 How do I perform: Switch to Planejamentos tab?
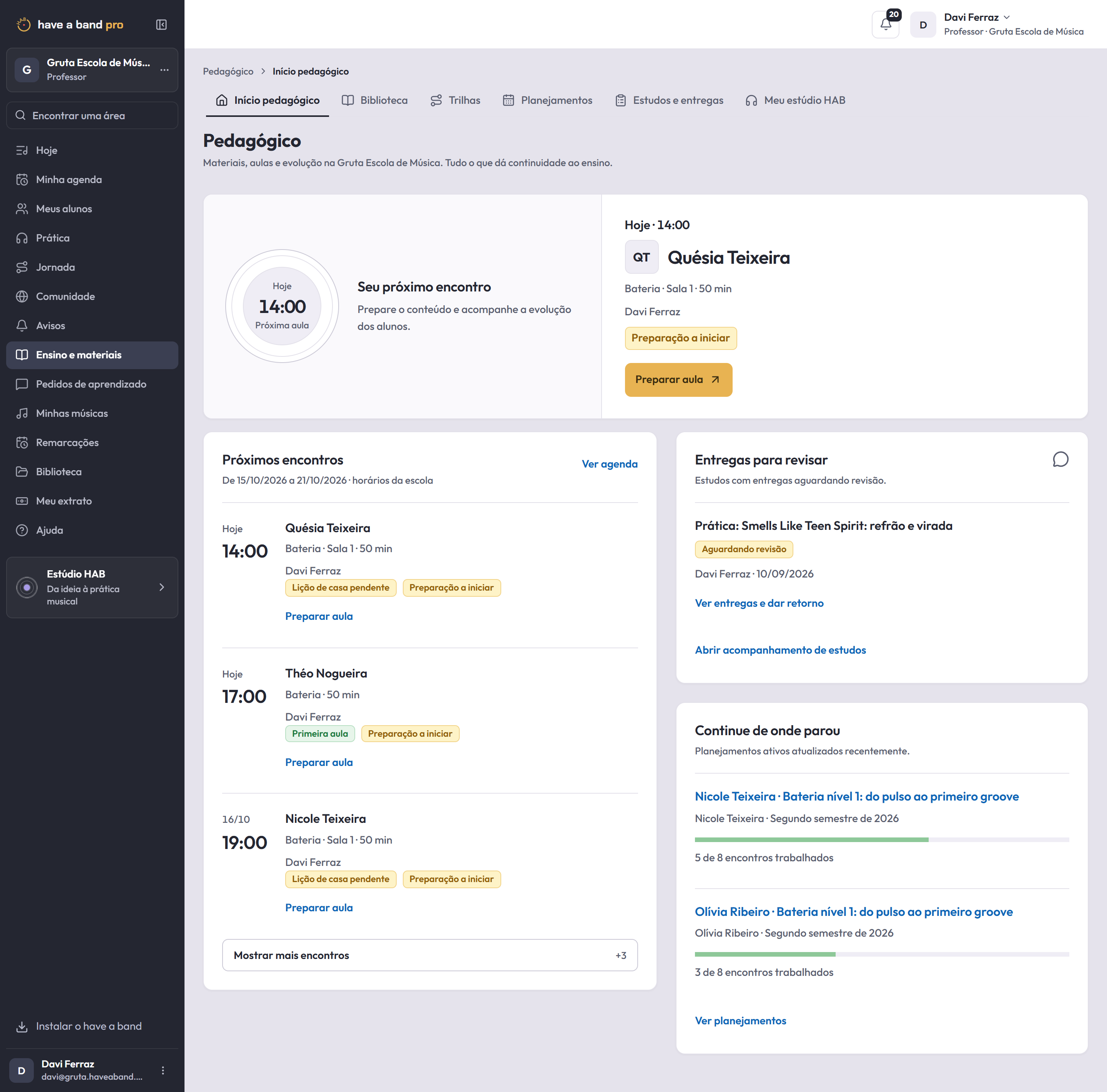tap(548, 100)
